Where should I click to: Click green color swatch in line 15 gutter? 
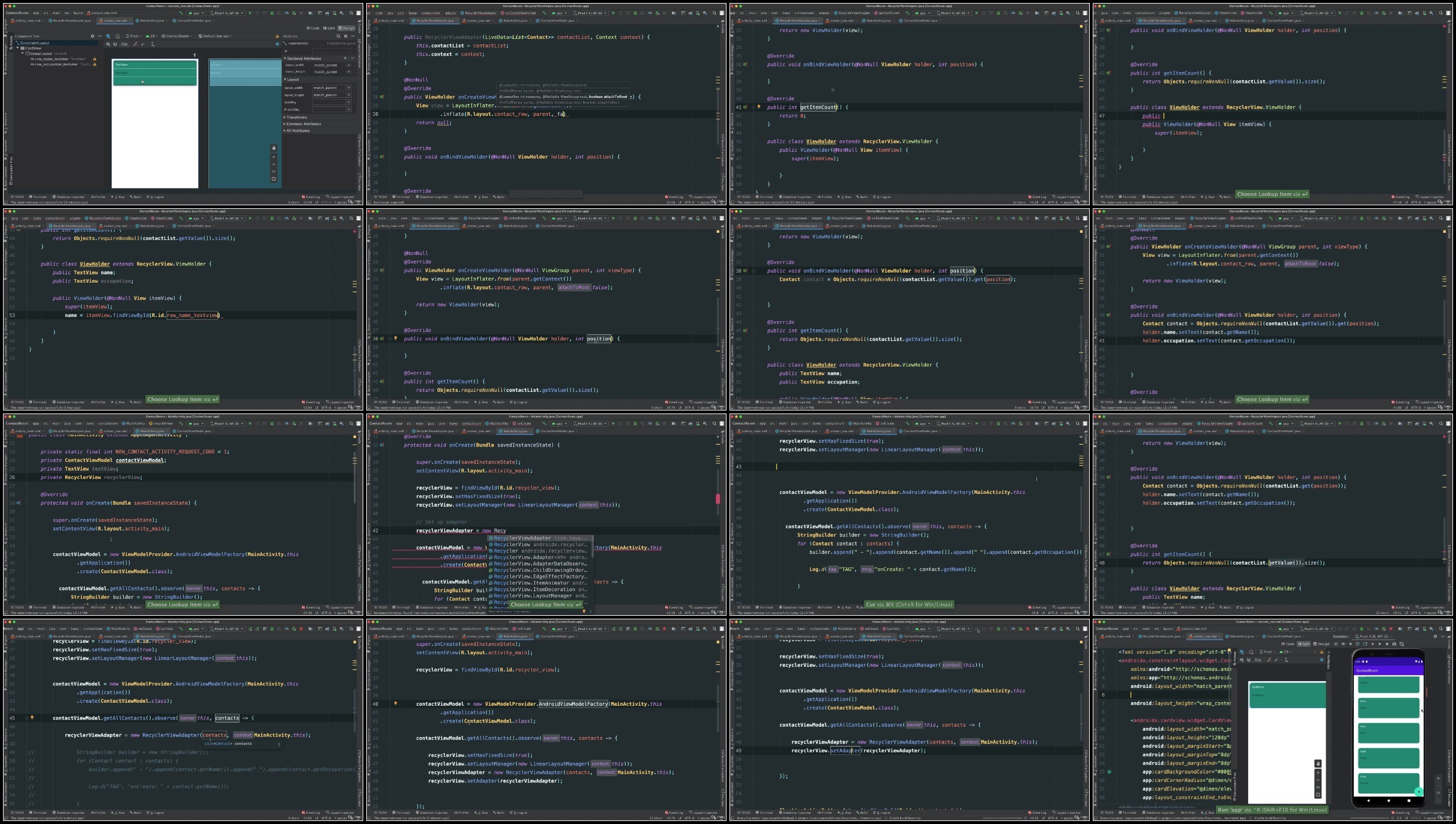pyautogui.click(x=1110, y=772)
